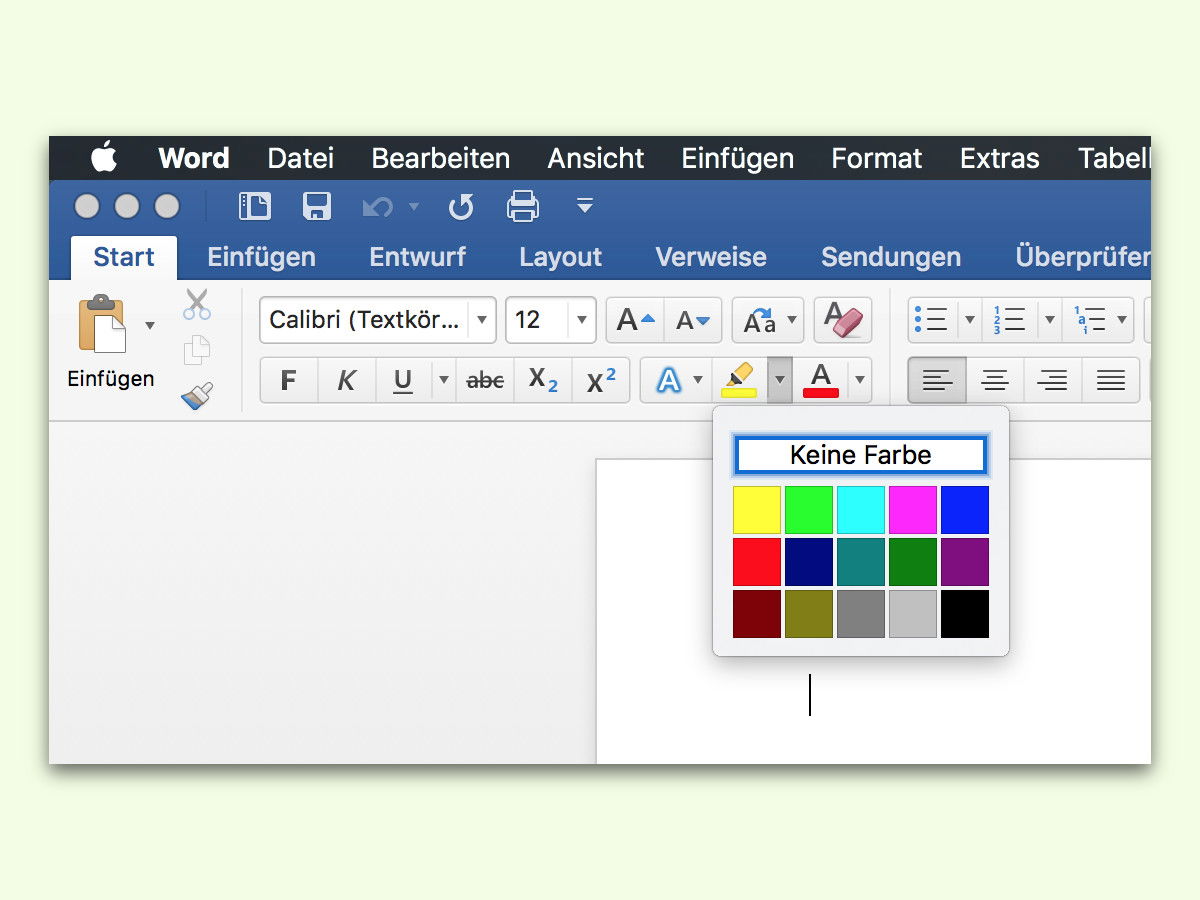Pick the yellow highlight color swatch
The image size is (1200, 900).
[757, 510]
